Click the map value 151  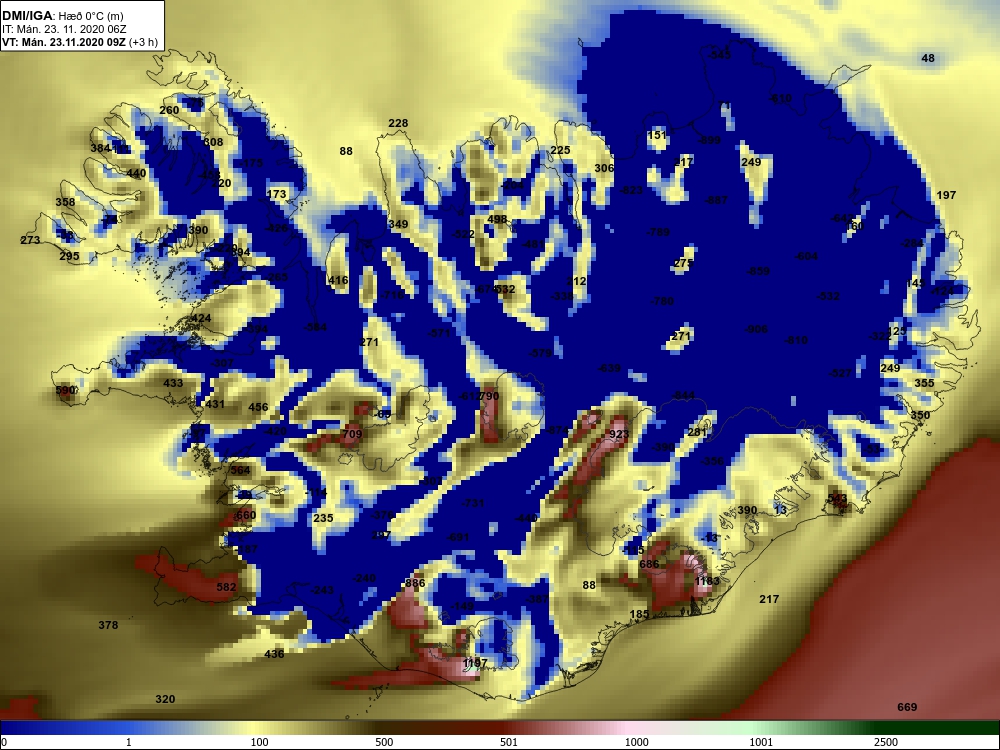click(x=657, y=135)
